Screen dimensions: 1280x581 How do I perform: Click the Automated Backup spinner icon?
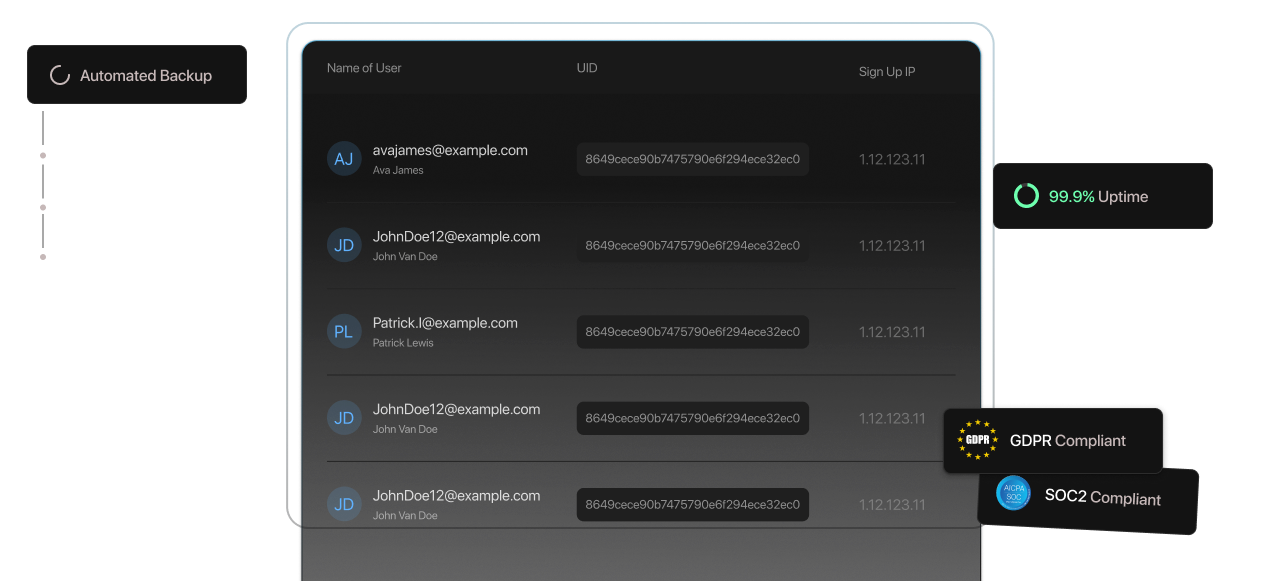[60, 75]
